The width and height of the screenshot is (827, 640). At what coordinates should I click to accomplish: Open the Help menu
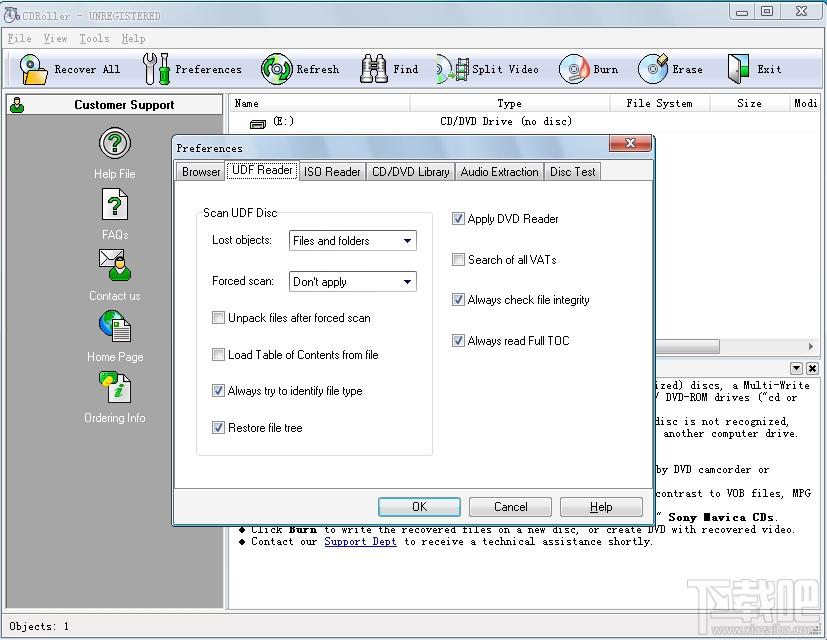click(x=133, y=39)
